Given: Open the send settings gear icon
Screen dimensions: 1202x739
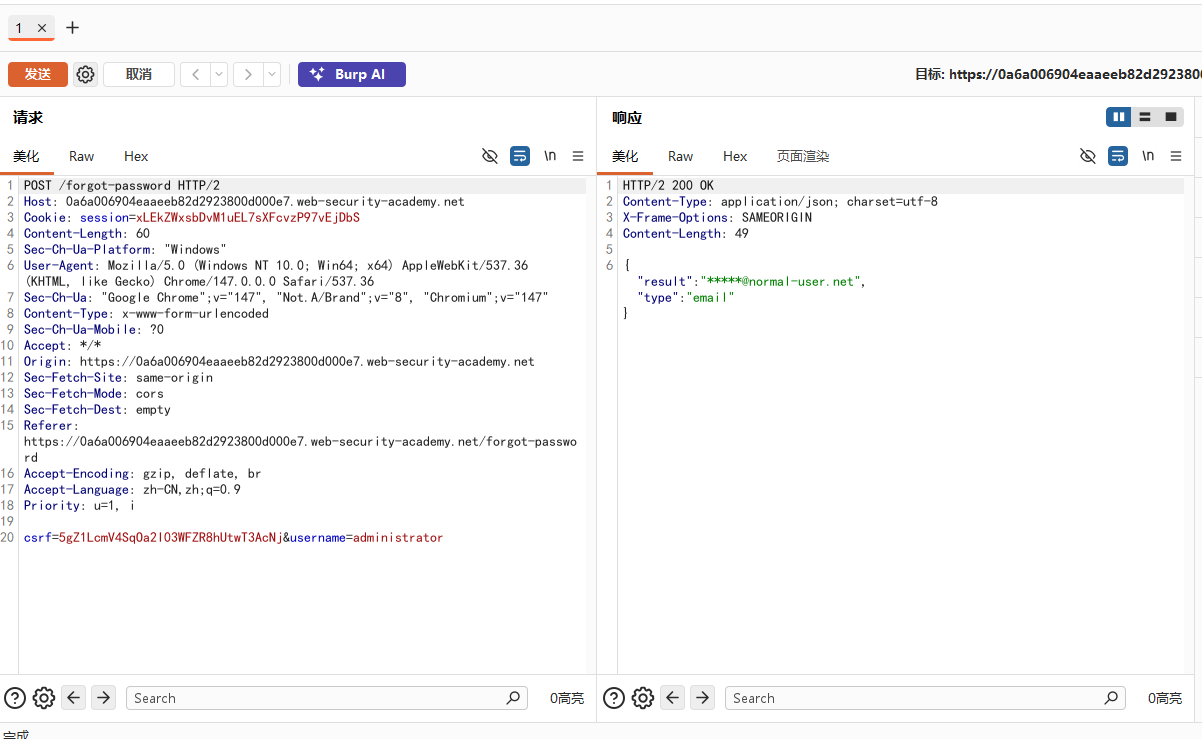Looking at the screenshot, I should (x=86, y=74).
